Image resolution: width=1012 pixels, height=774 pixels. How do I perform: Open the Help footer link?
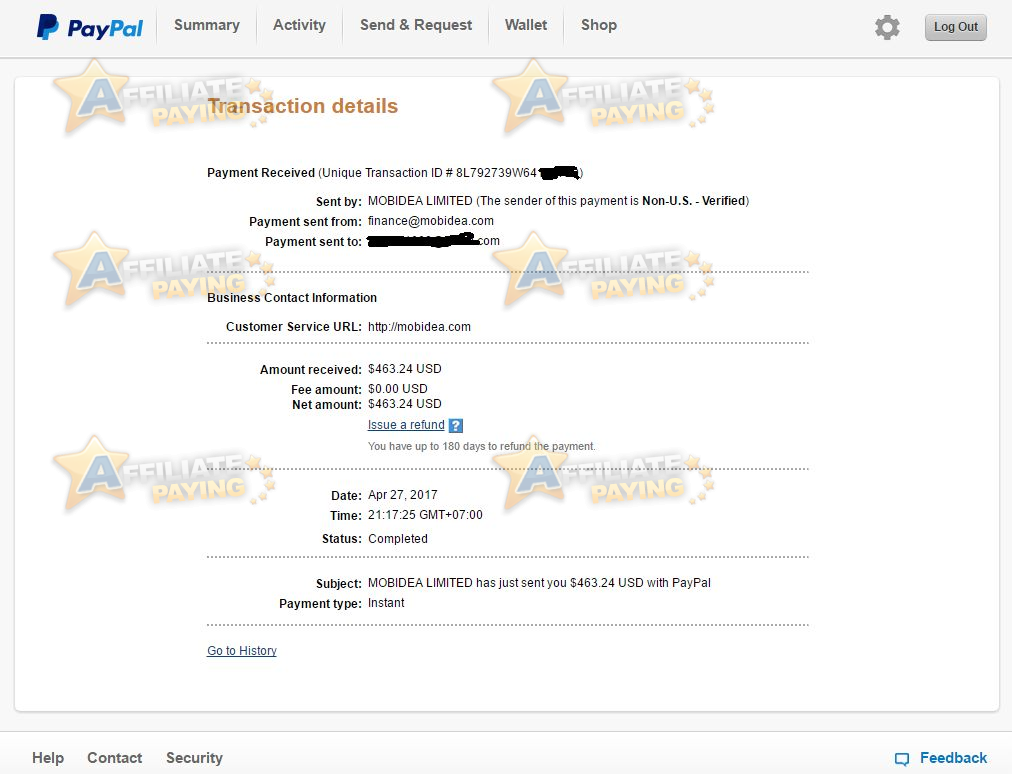[48, 758]
